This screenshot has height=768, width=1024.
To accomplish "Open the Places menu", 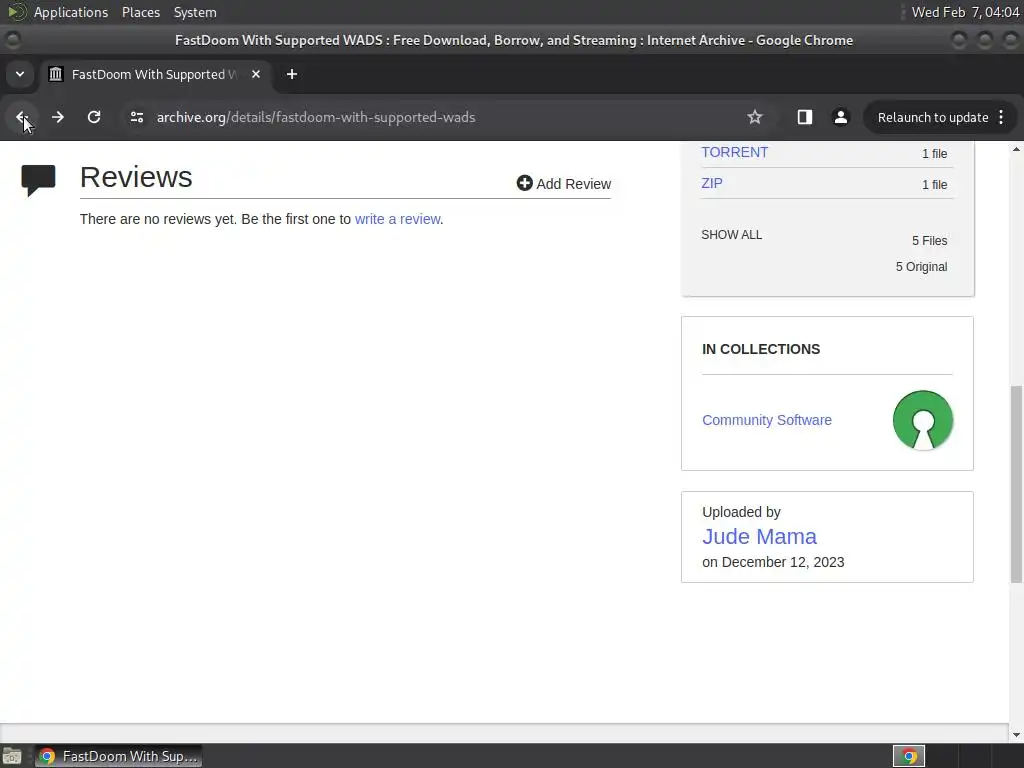I will point(140,12).
